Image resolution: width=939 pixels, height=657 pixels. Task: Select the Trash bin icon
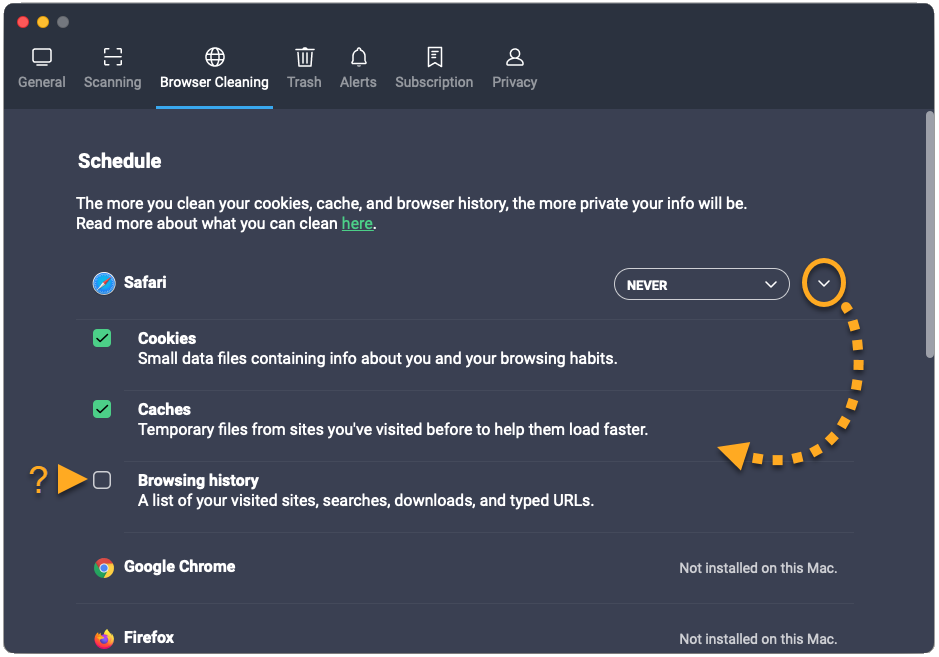pos(304,57)
